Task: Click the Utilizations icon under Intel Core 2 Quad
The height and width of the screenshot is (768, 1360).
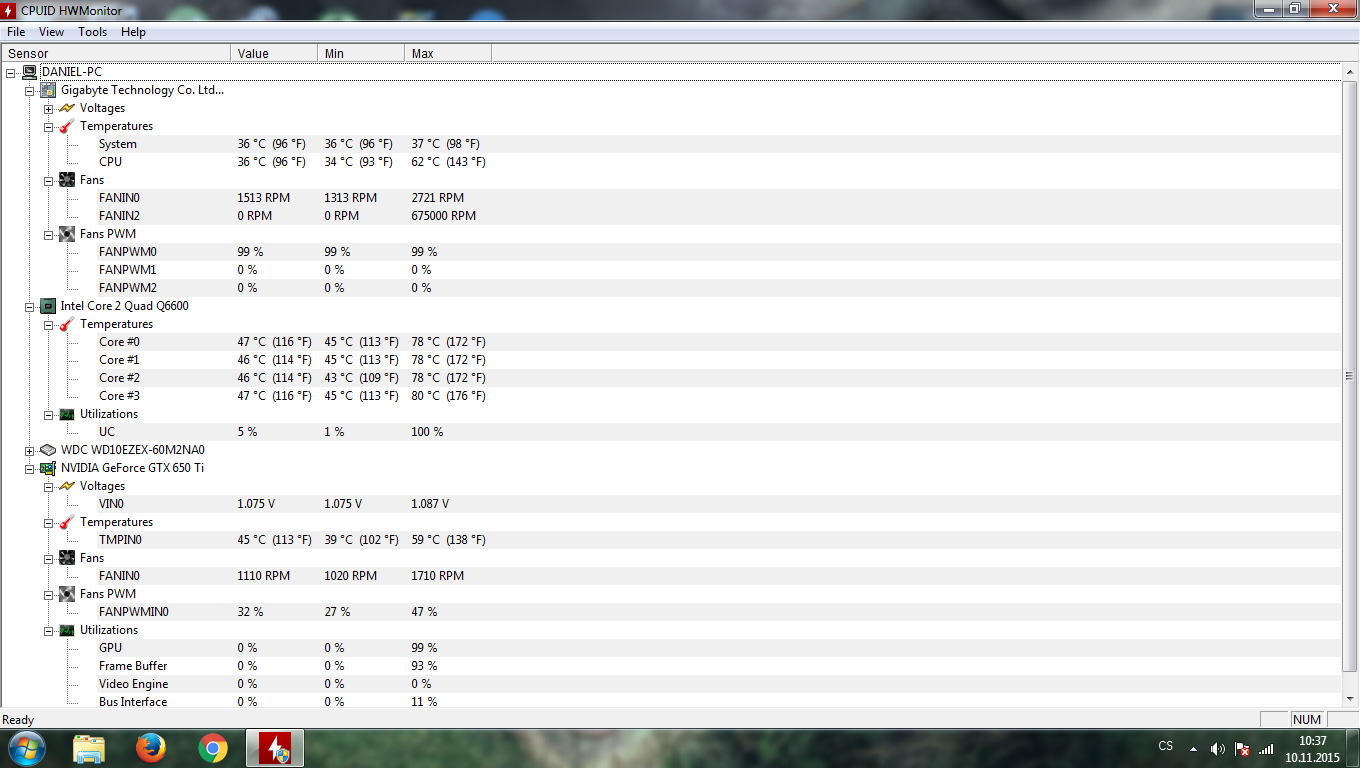Action: (67, 414)
